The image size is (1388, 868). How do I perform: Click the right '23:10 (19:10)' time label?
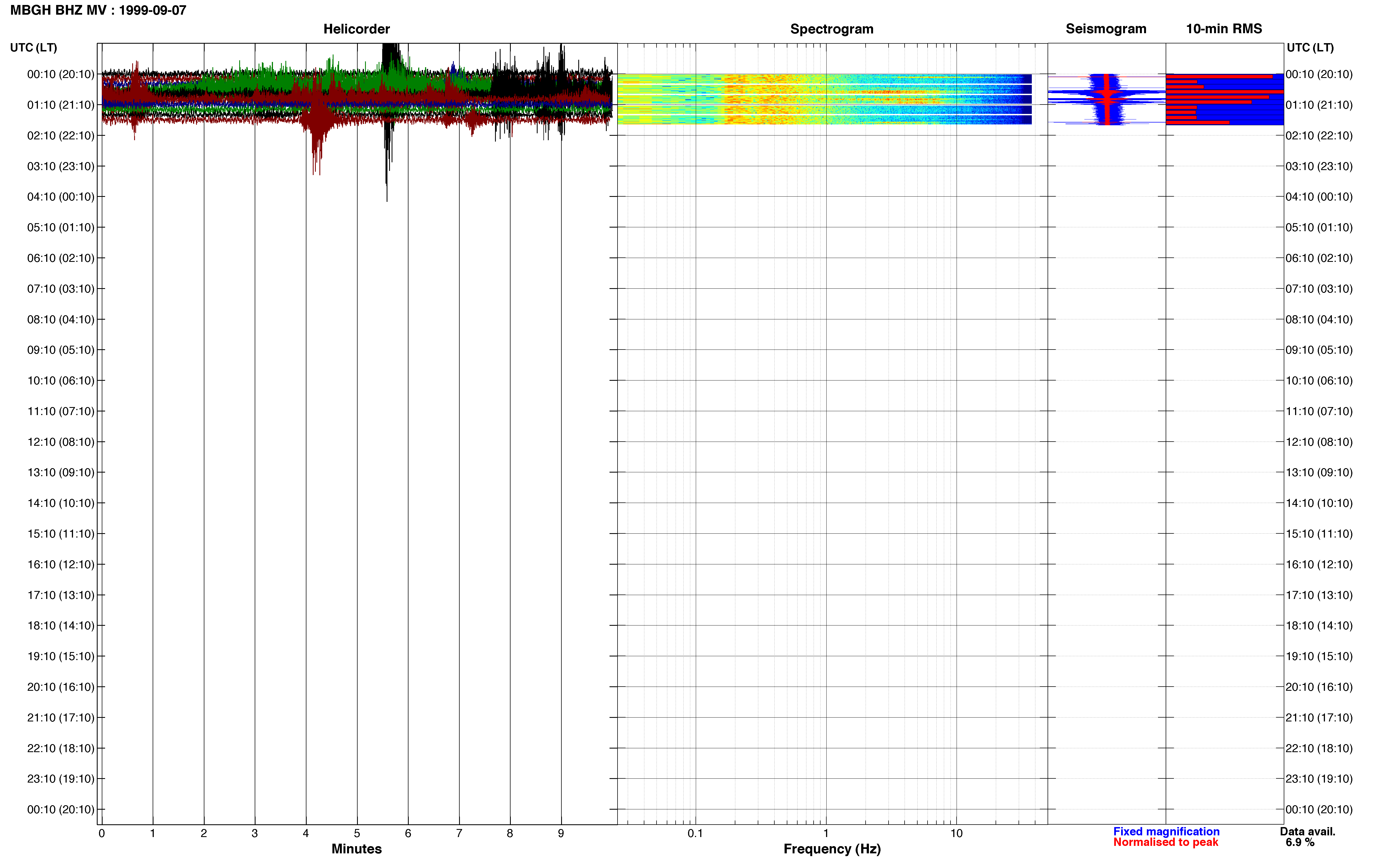click(x=1319, y=779)
